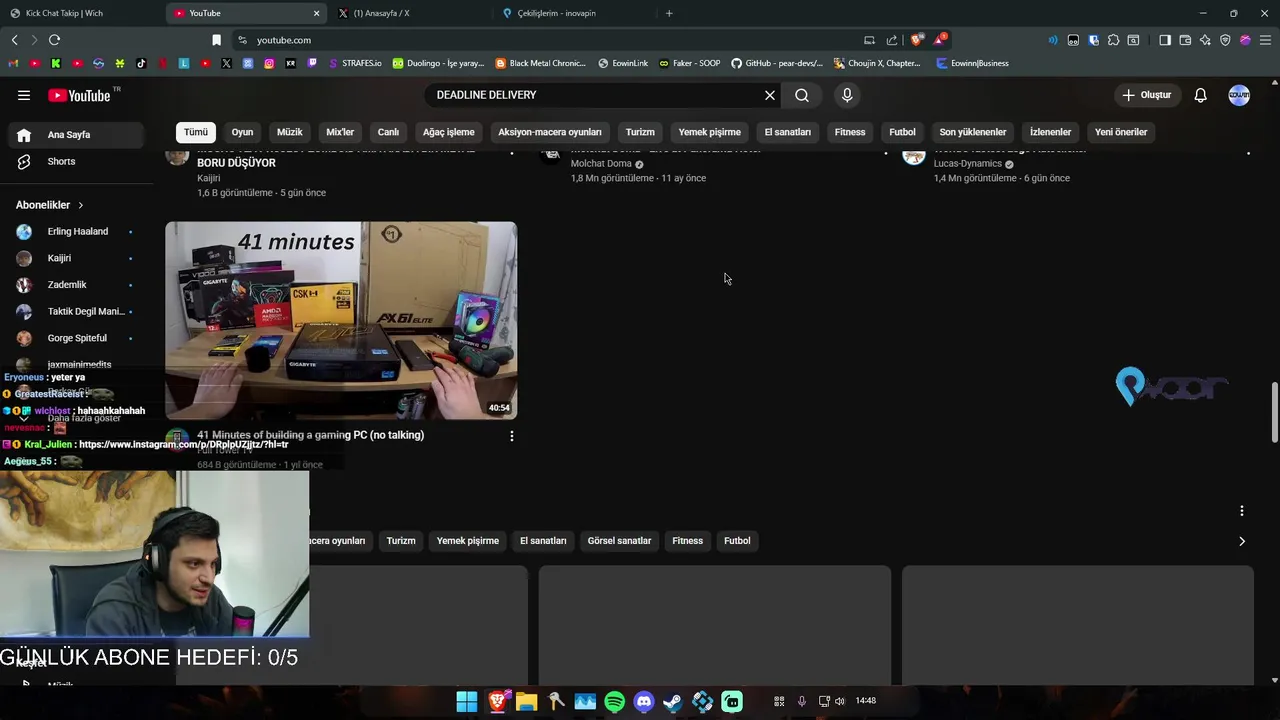Screen dimensions: 1280x720
Task: Open the YouTube hamburger guide menu
Action: click(24, 95)
